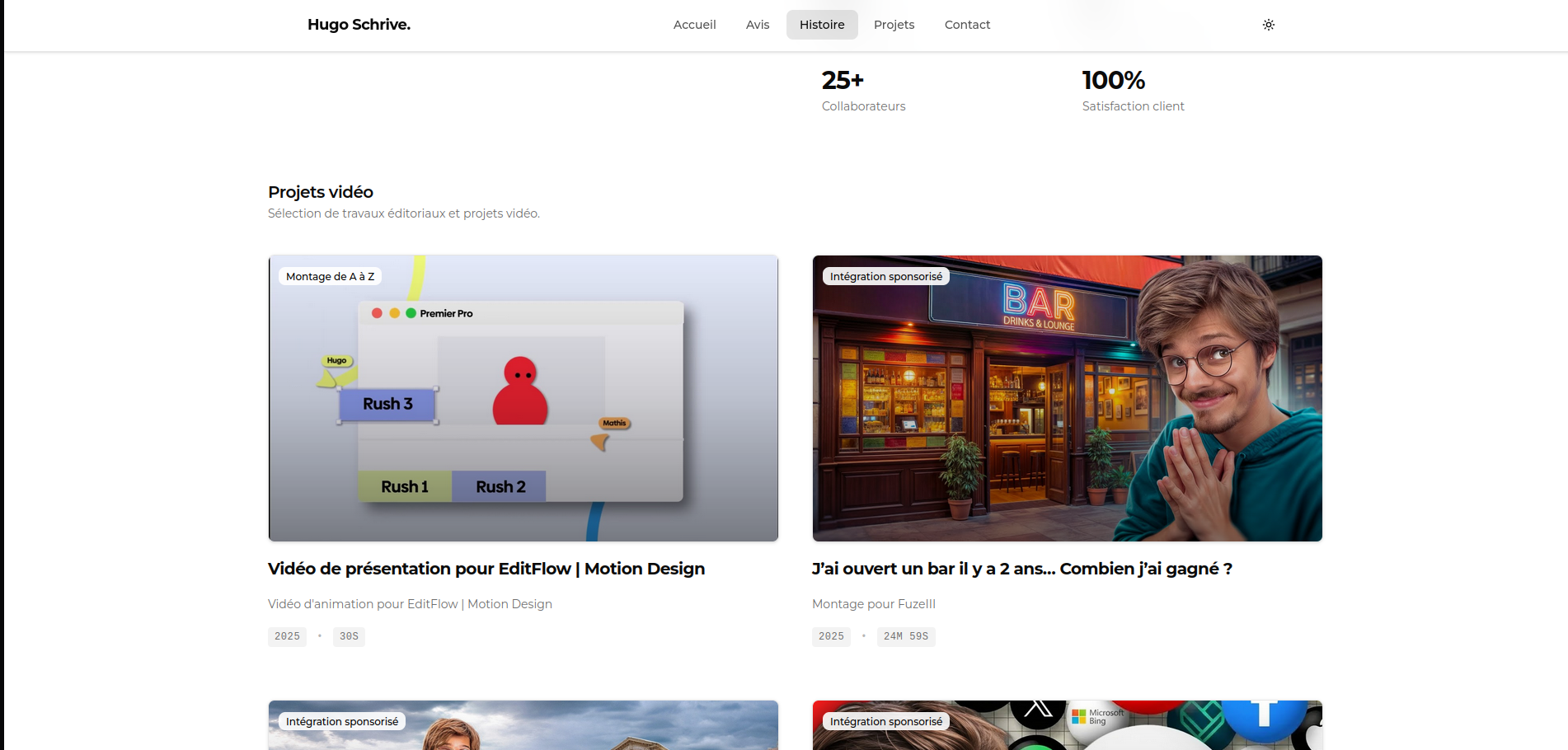Screen dimensions: 1568x750
Task: Toggle the light/dark theme sun icon
Action: pyautogui.click(x=1268, y=25)
